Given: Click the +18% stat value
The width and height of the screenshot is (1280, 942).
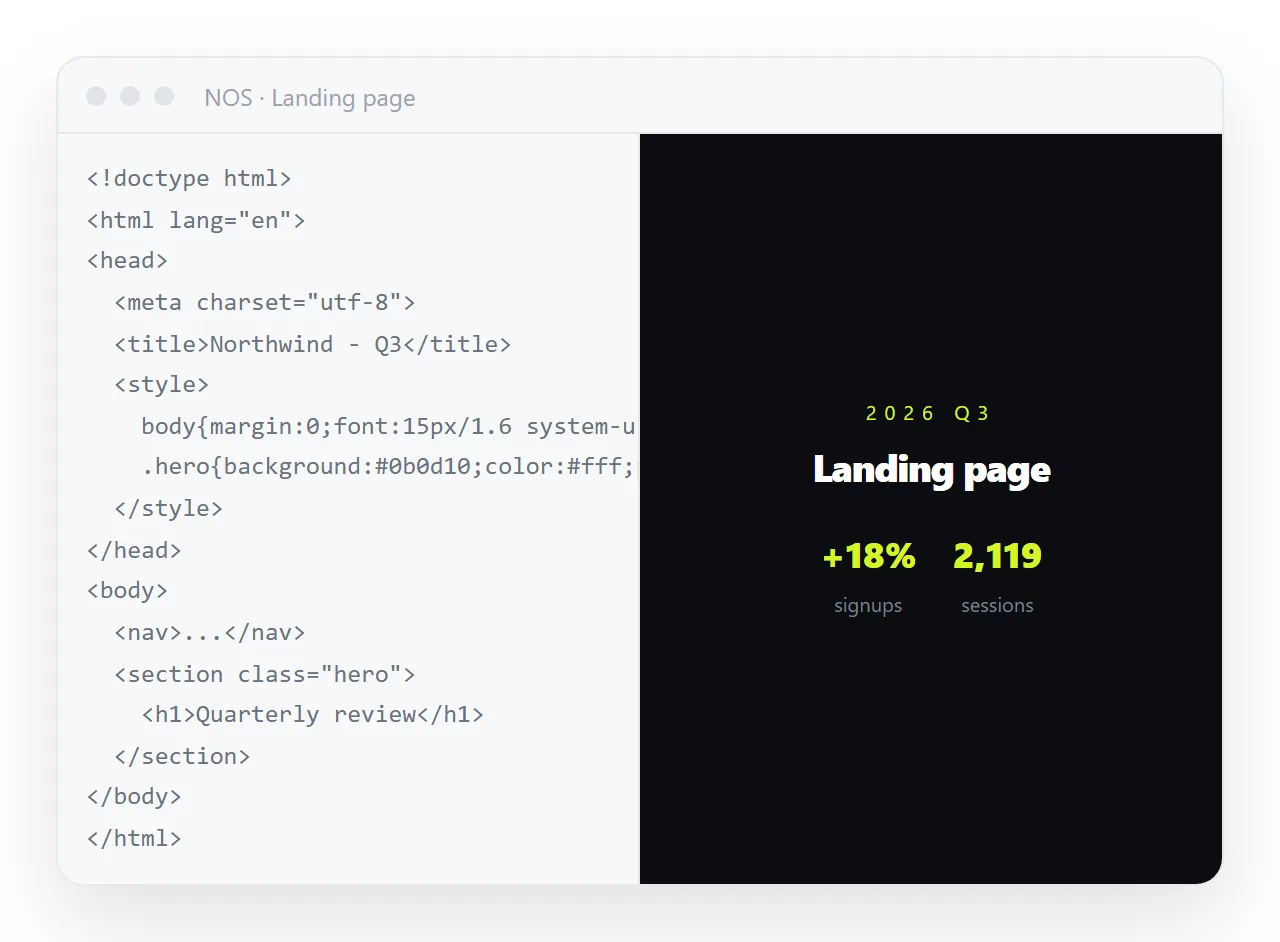Looking at the screenshot, I should click(x=868, y=556).
